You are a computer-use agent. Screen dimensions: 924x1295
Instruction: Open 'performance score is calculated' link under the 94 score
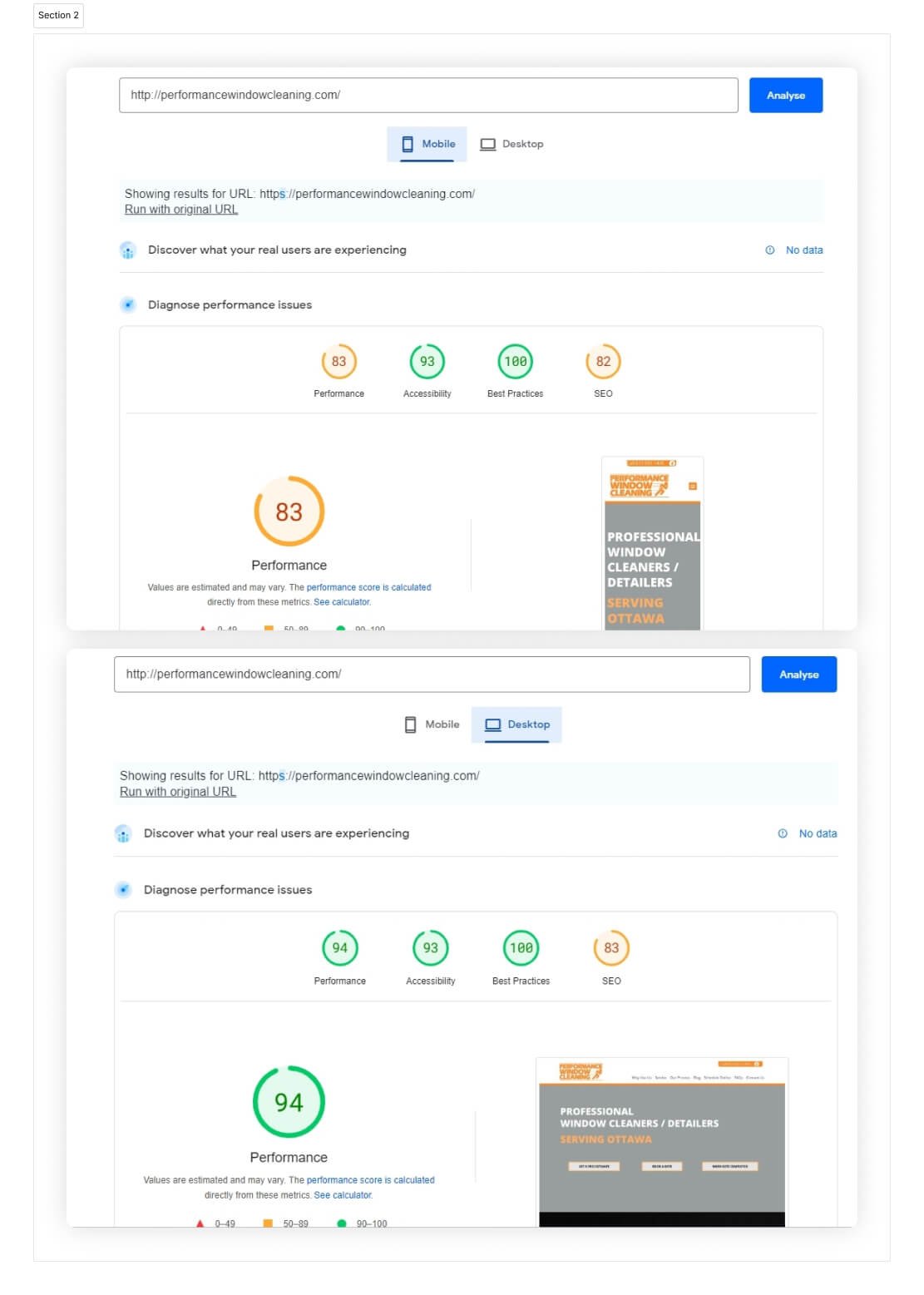[370, 1180]
